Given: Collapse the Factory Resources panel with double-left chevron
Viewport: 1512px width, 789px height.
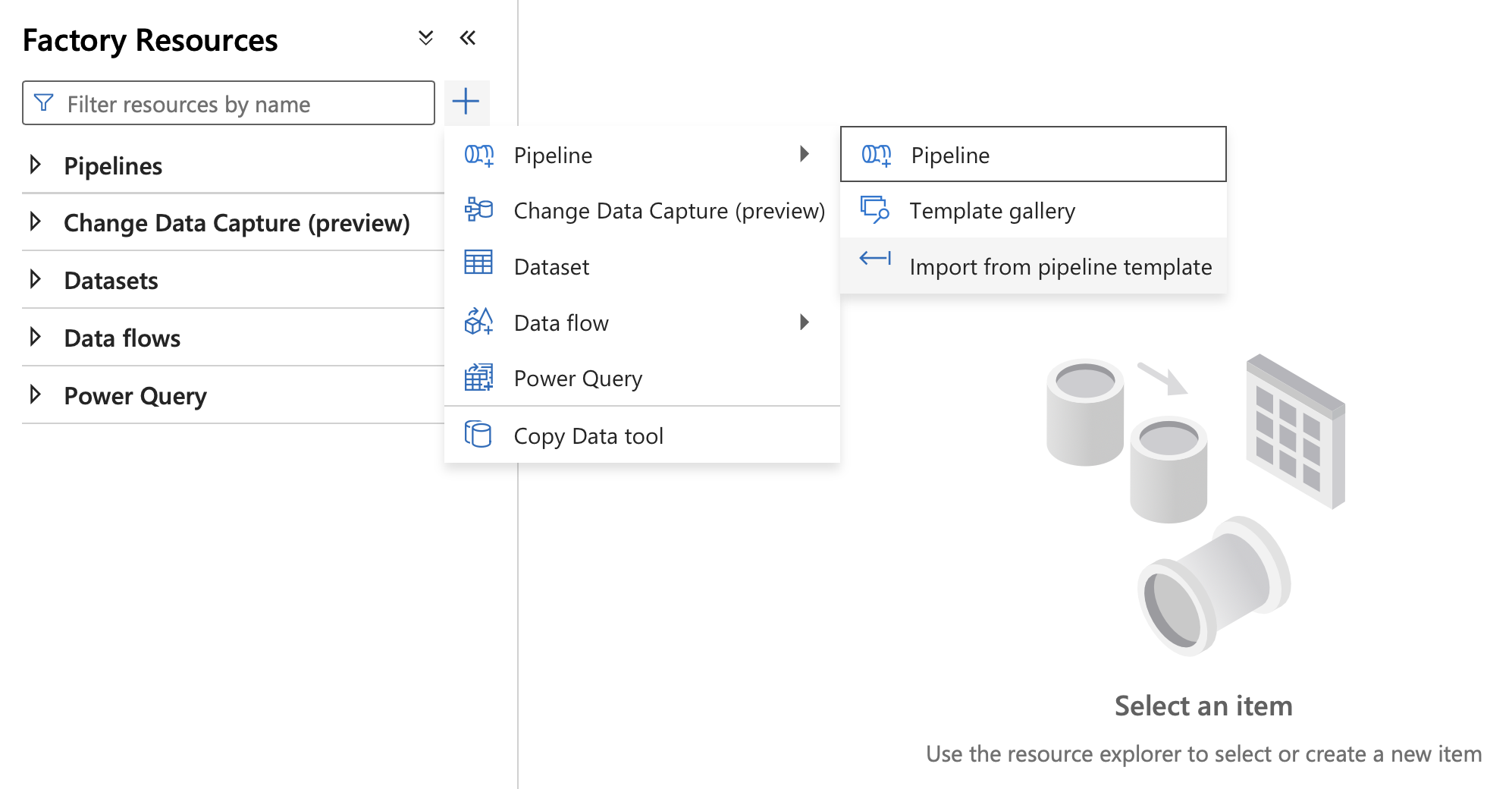Looking at the screenshot, I should 468,38.
